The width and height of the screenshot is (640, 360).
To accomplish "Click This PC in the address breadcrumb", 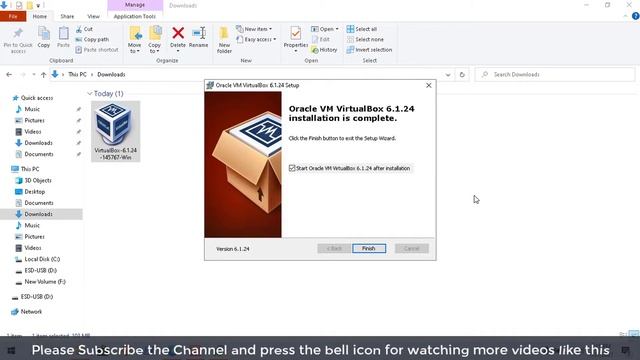I will coord(78,75).
